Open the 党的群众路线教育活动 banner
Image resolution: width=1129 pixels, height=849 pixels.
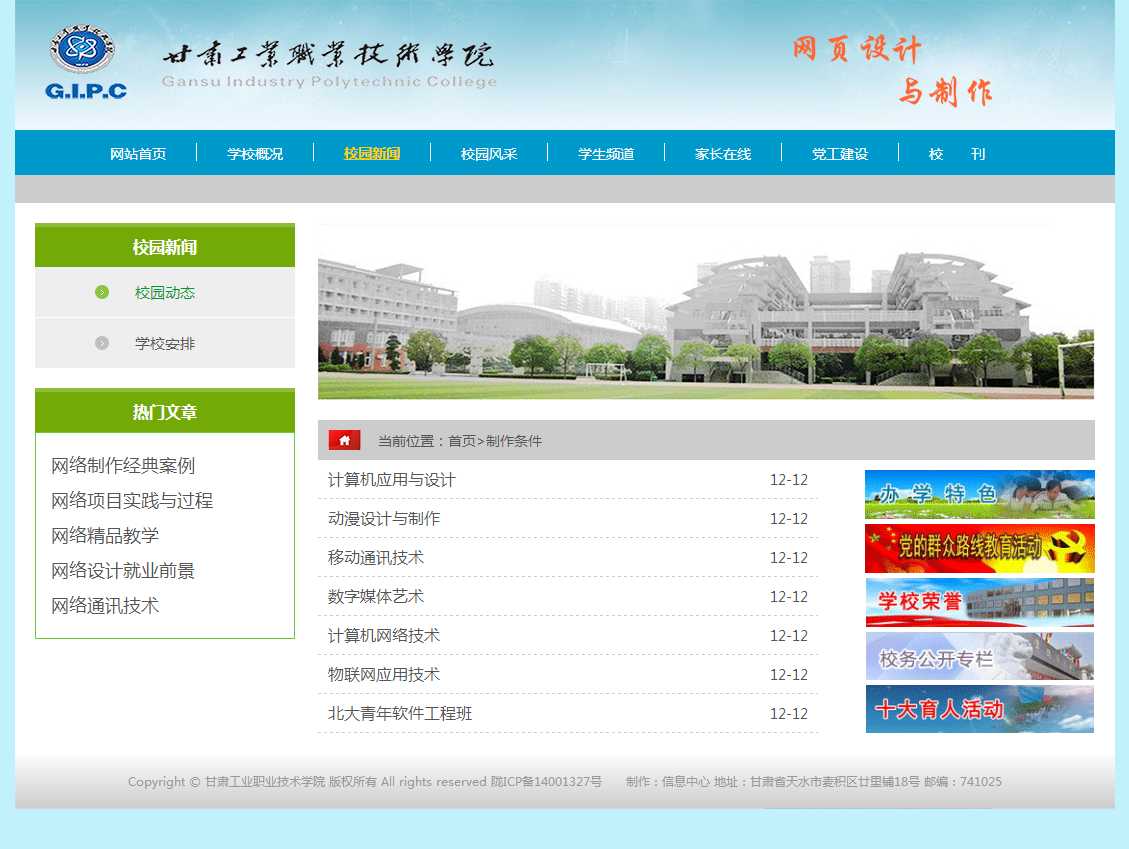click(979, 548)
